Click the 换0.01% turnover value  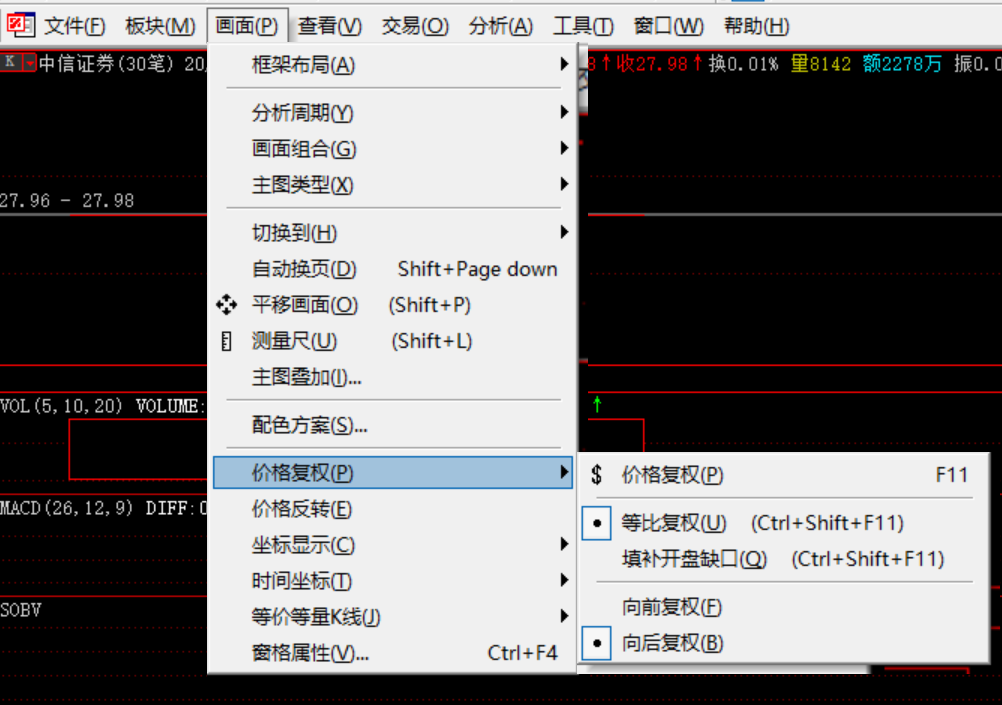click(x=743, y=63)
